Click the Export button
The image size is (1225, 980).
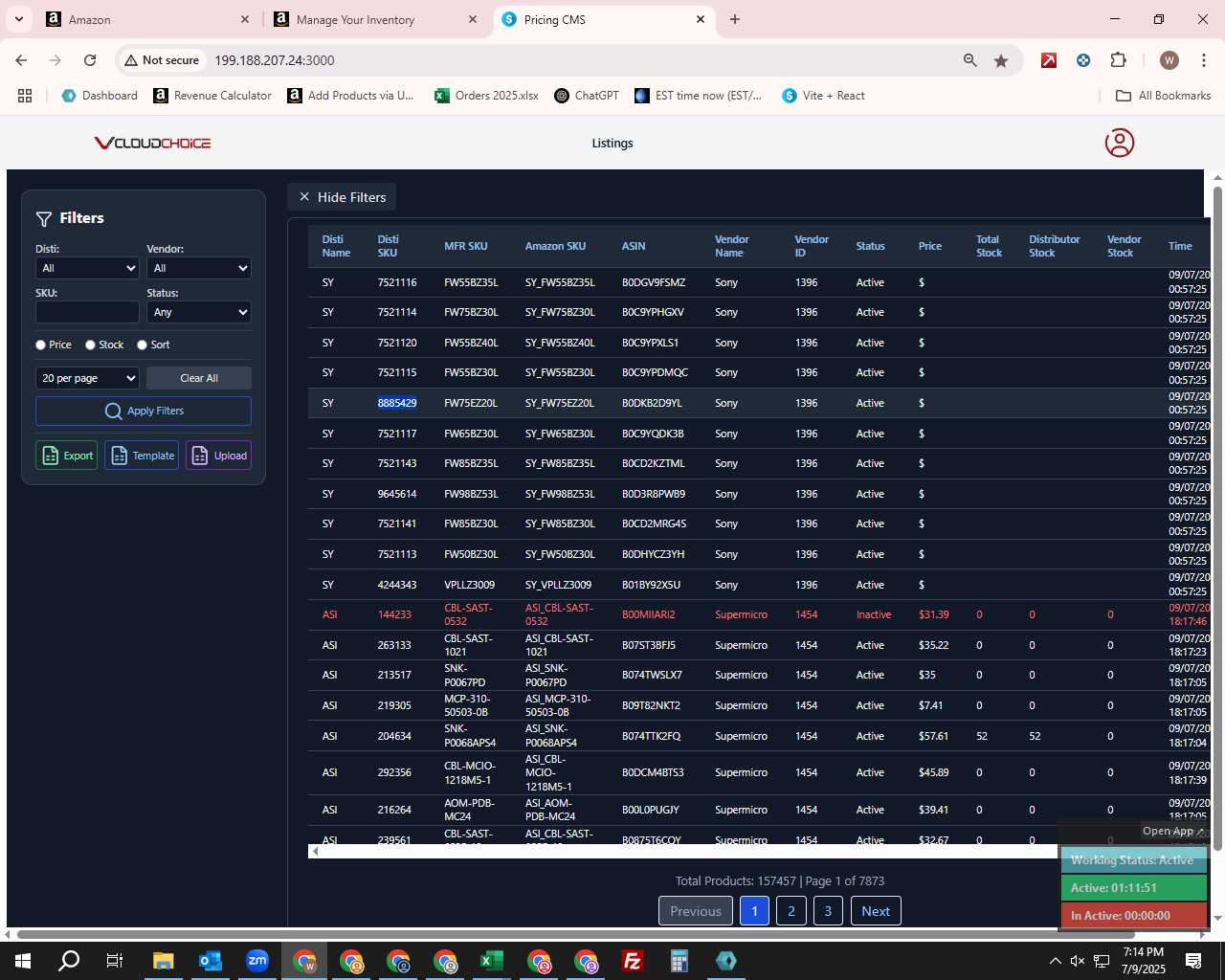pos(67,456)
